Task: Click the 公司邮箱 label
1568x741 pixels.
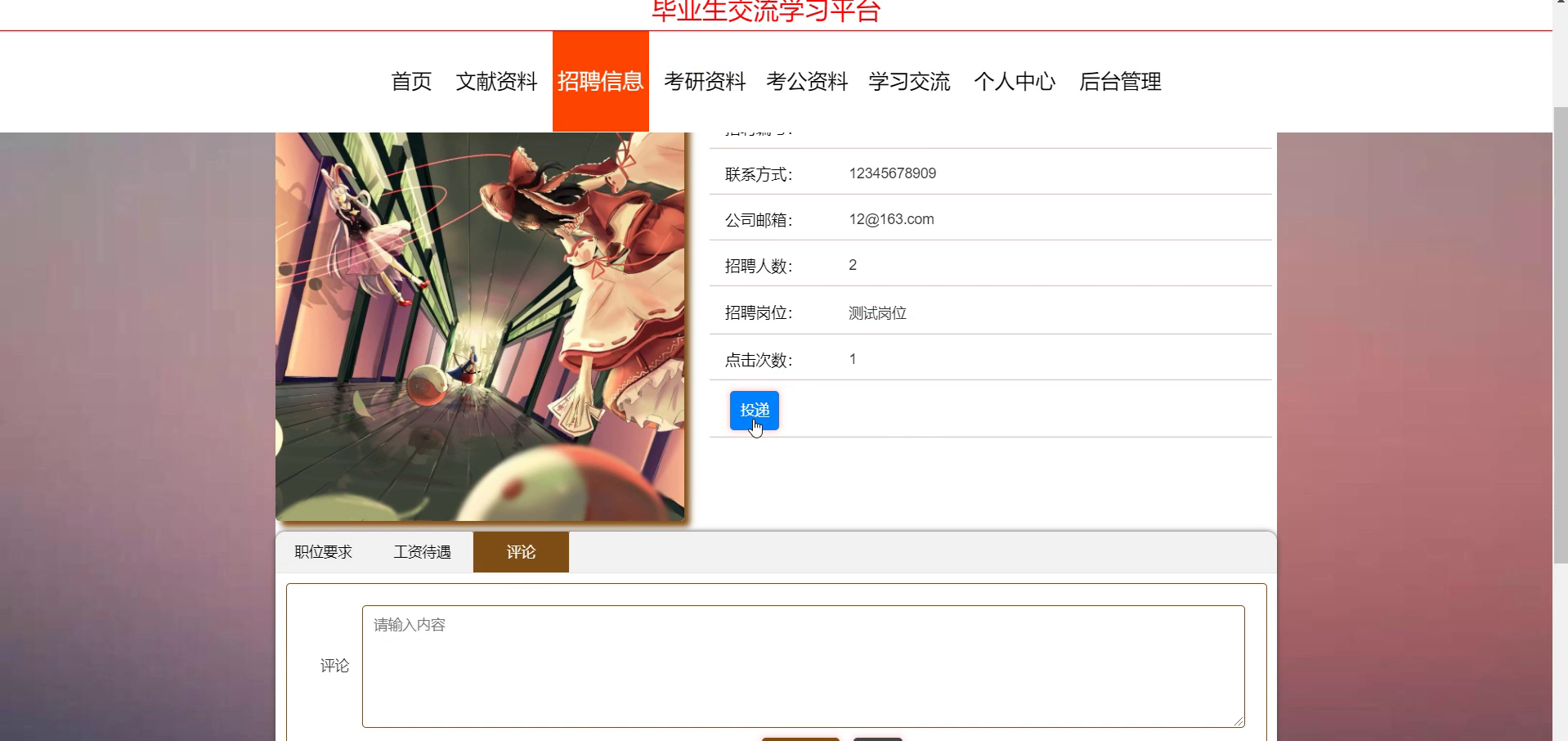Action: pos(759,220)
